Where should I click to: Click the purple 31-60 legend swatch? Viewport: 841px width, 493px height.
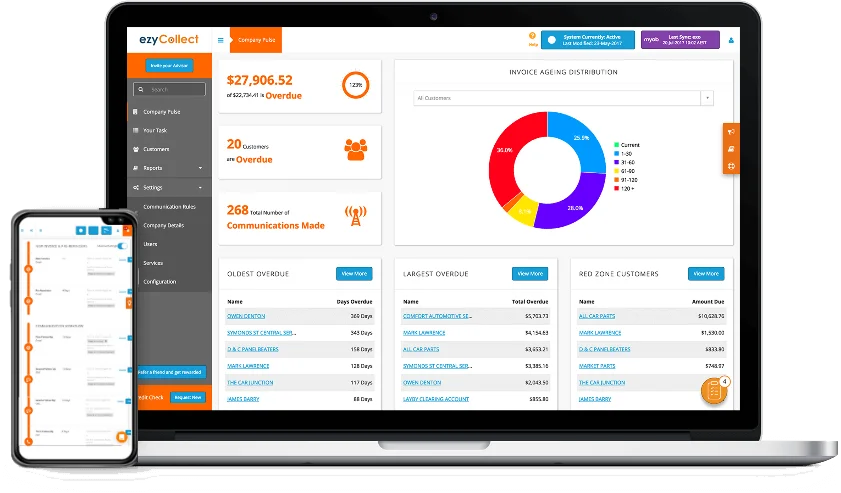coord(616,162)
